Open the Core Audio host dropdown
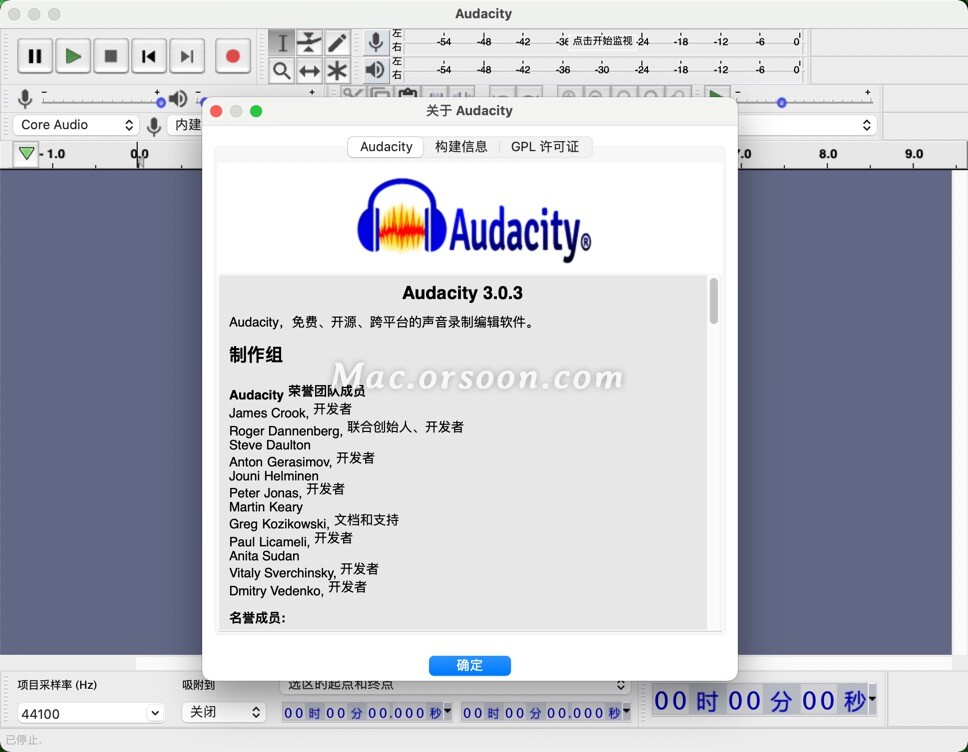This screenshot has height=752, width=968. 75,125
